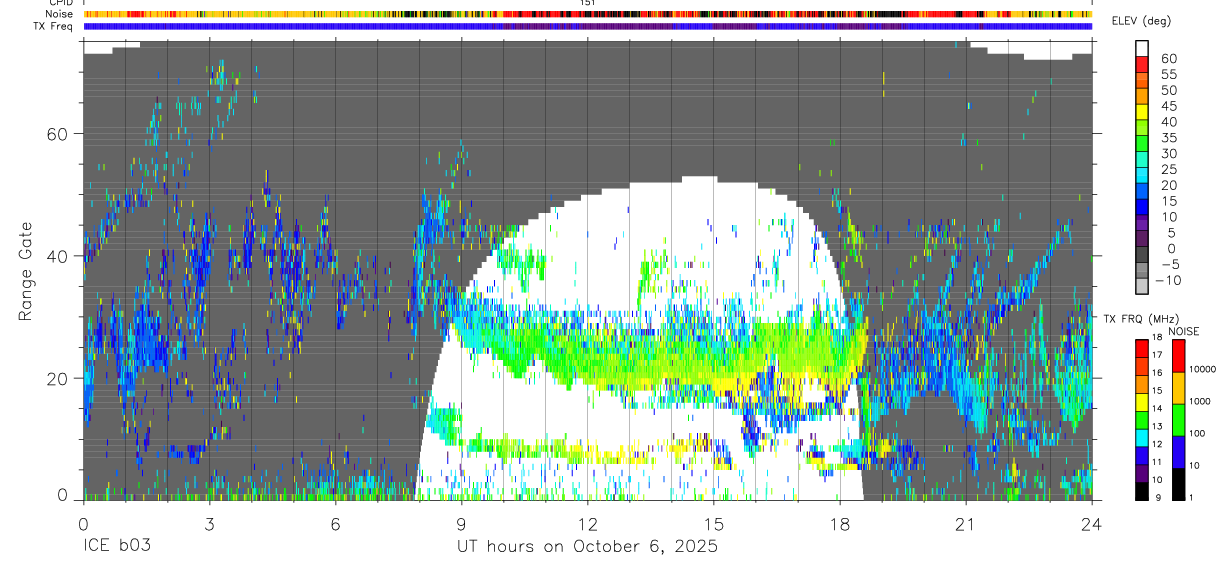Click the '10000' label on NOISE colorbar
This screenshot has height=567, width=1228.
[1202, 370]
